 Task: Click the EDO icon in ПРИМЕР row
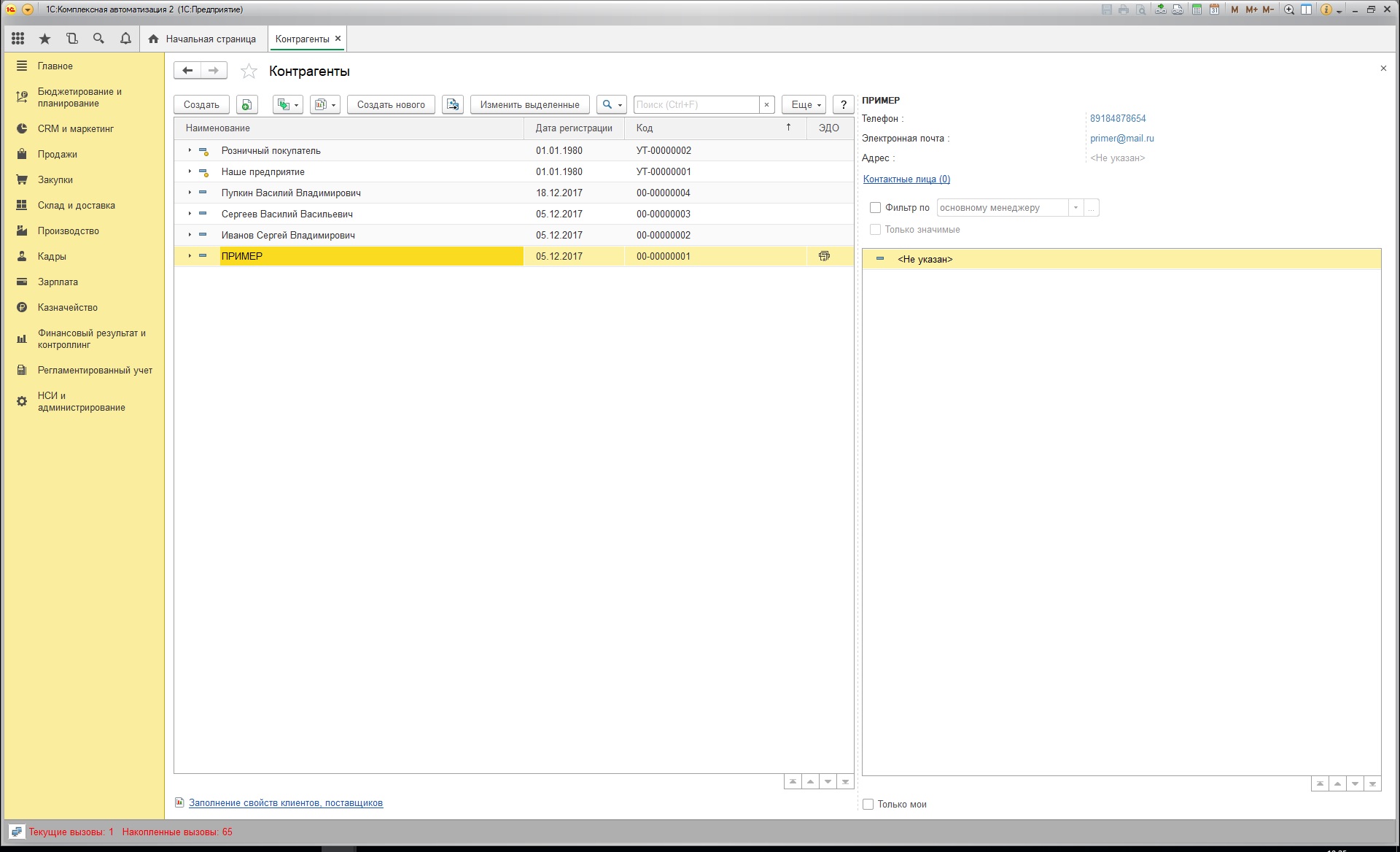pos(825,256)
